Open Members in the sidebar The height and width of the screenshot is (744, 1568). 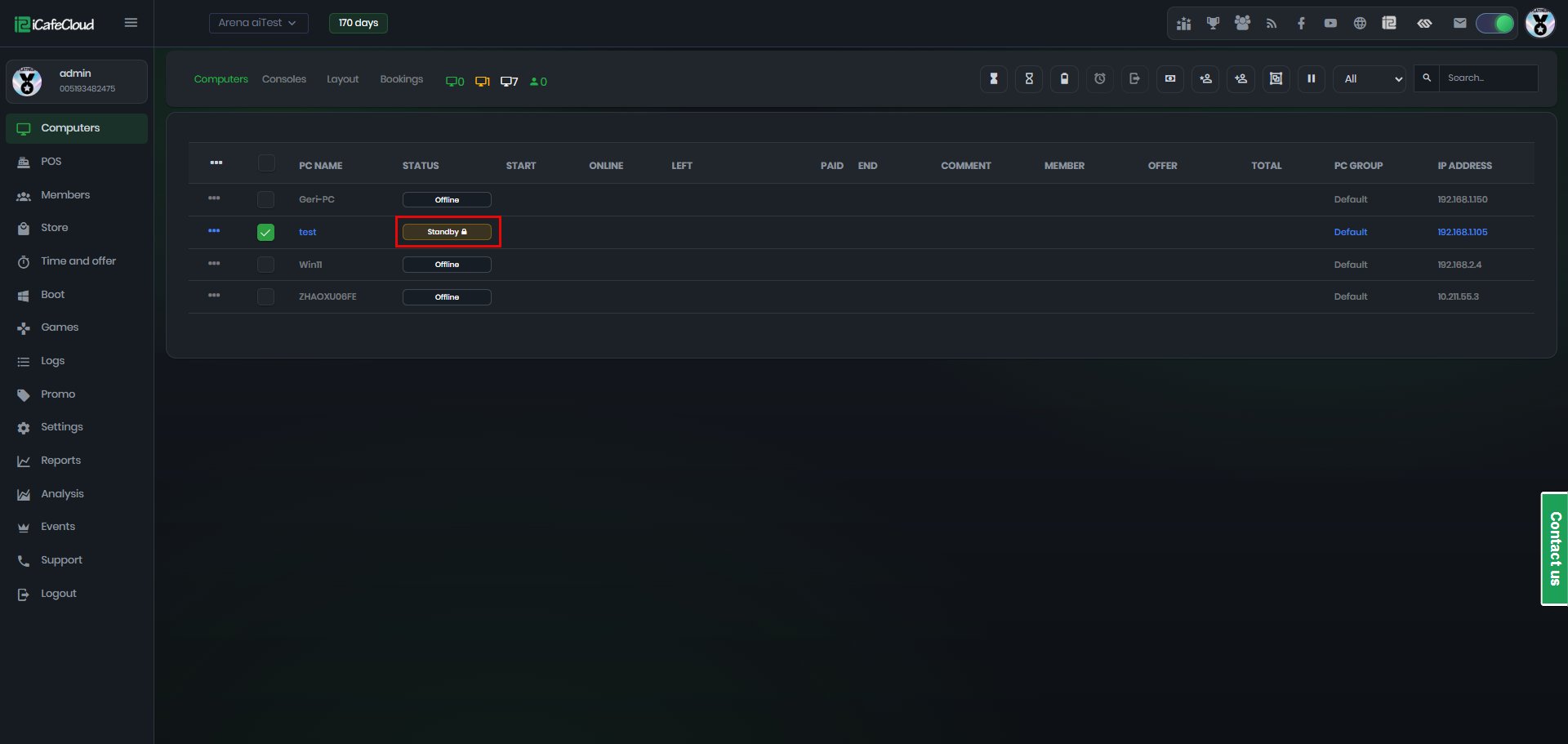click(x=65, y=195)
